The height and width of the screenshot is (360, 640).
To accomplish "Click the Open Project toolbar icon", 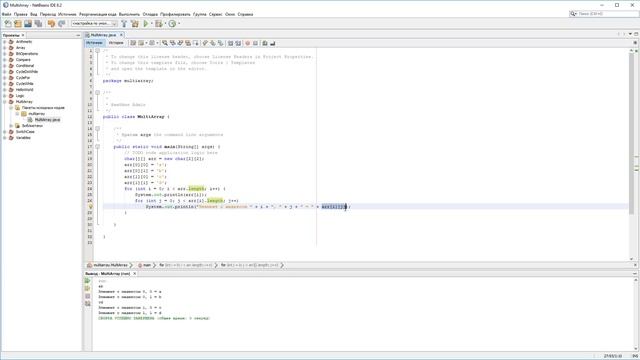I will 28,24.
